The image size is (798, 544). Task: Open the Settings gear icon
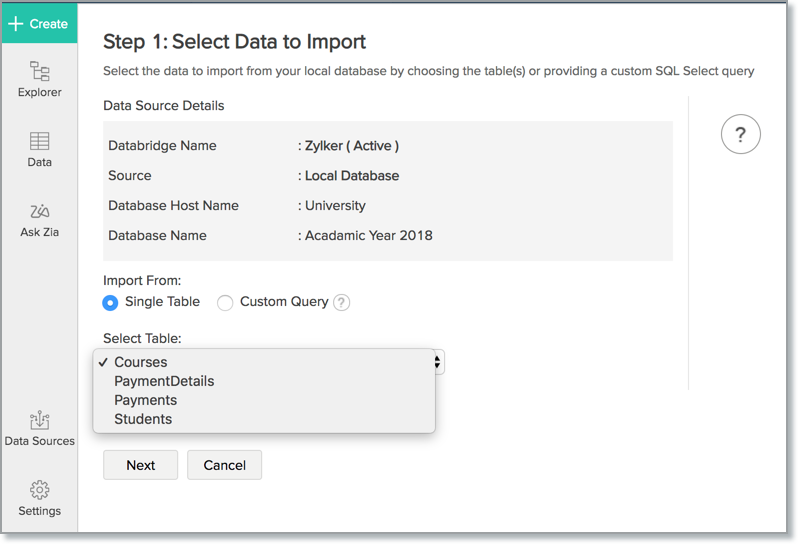(39, 491)
